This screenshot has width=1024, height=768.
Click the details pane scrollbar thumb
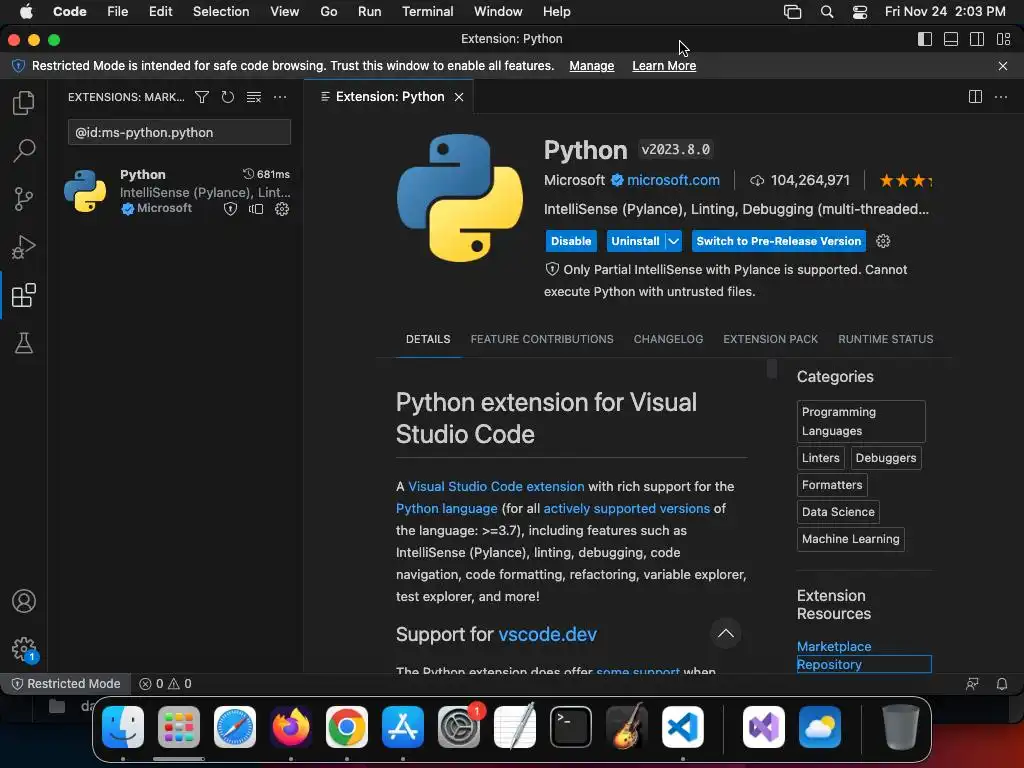(x=771, y=368)
